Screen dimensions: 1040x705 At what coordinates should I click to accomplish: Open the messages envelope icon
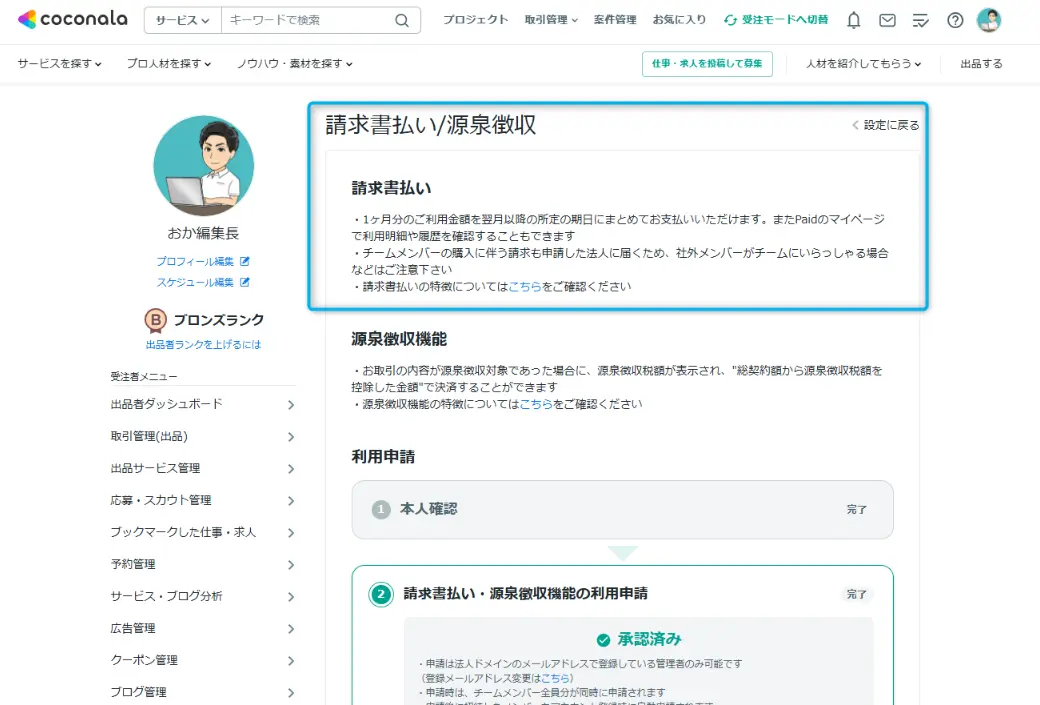coord(887,21)
